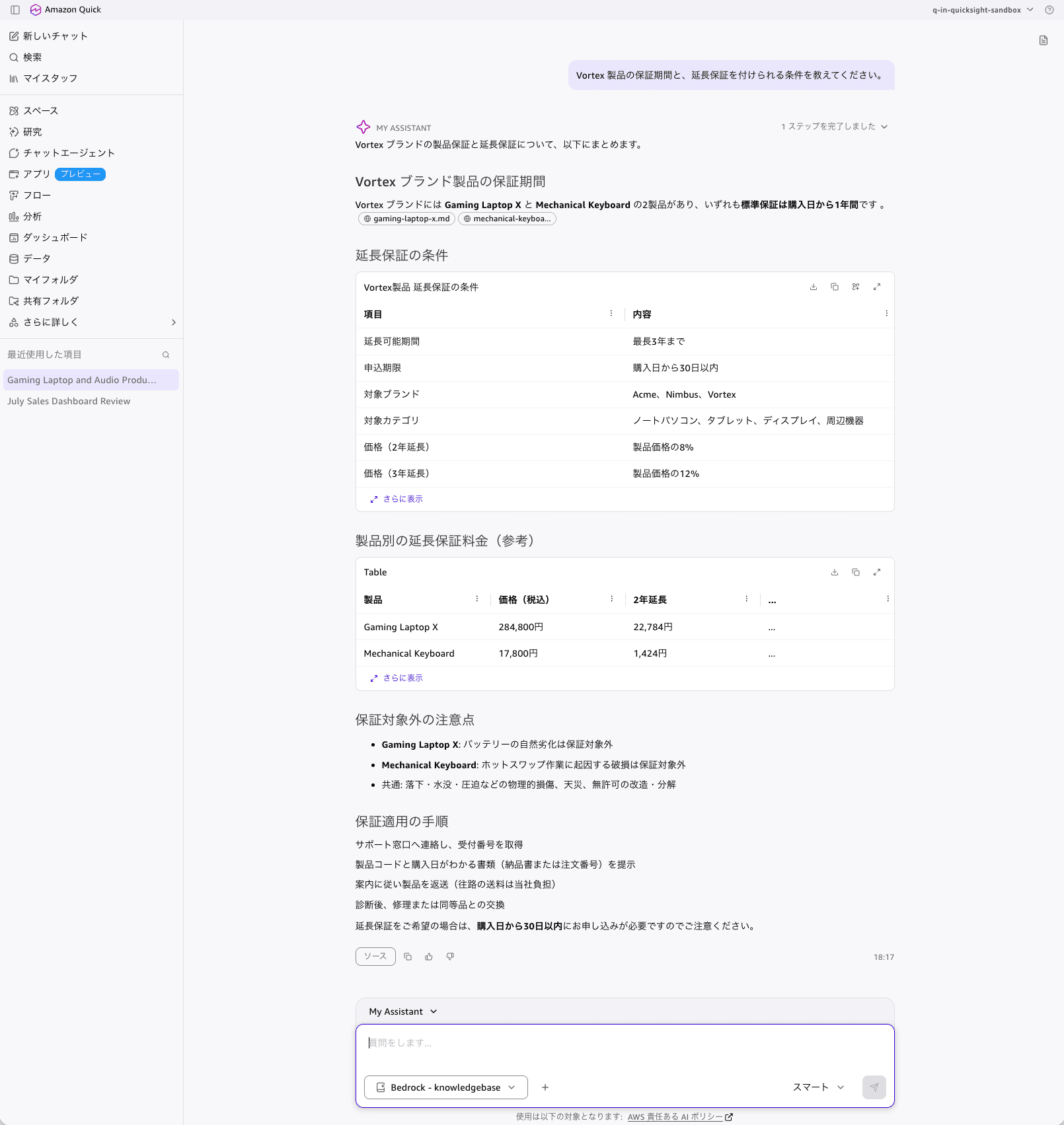The width and height of the screenshot is (1064, 1125).
Task: Click the sparkle explore icon on the 延長保証の条件 table
Action: [x=856, y=287]
